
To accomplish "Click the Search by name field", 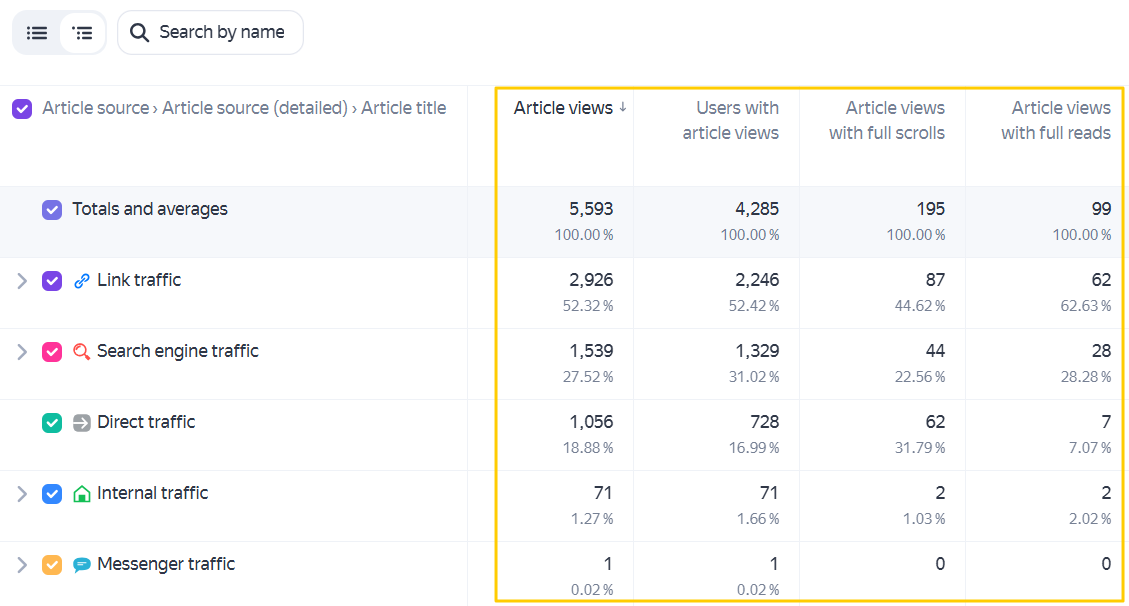I will click(x=210, y=32).
